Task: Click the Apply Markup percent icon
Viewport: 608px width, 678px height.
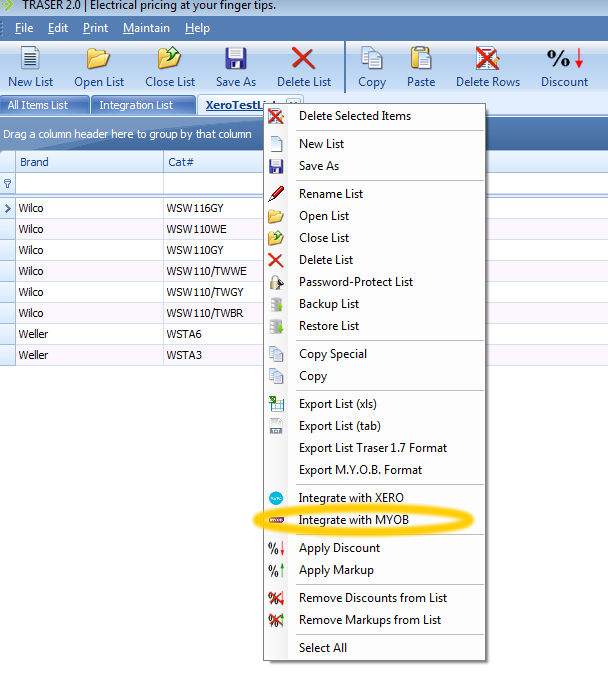Action: click(276, 570)
